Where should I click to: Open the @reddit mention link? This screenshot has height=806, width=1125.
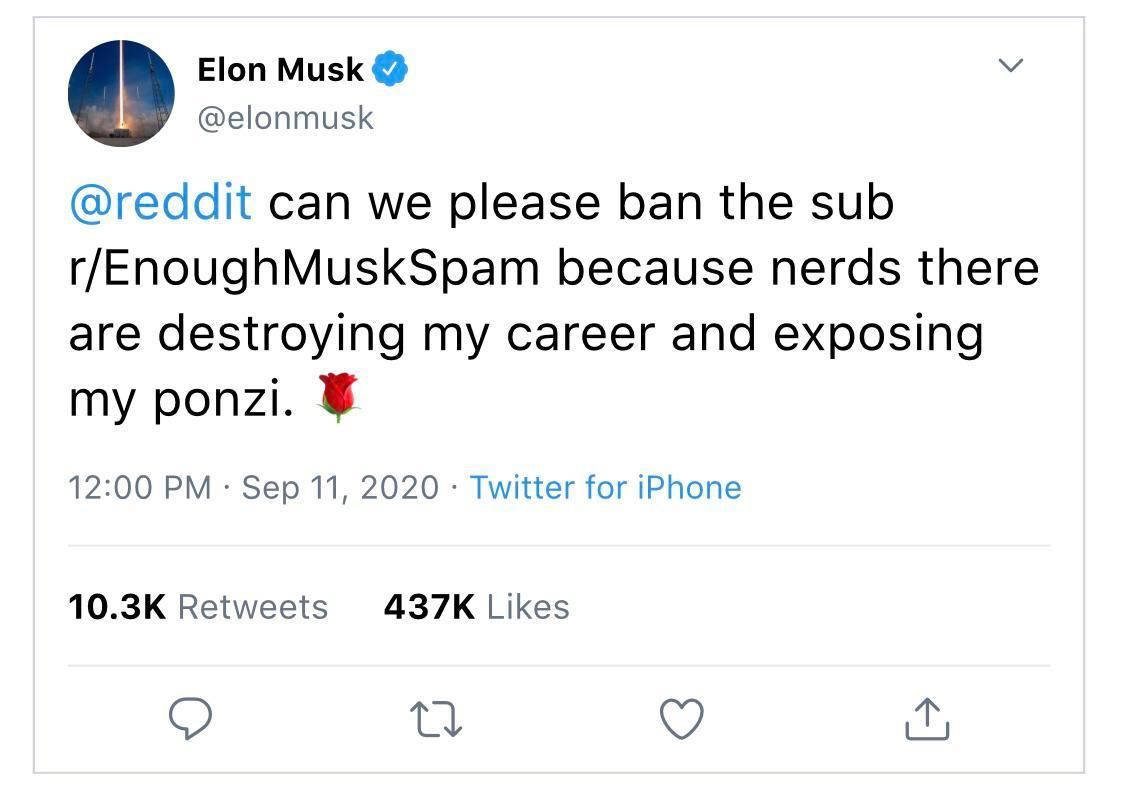click(x=160, y=202)
